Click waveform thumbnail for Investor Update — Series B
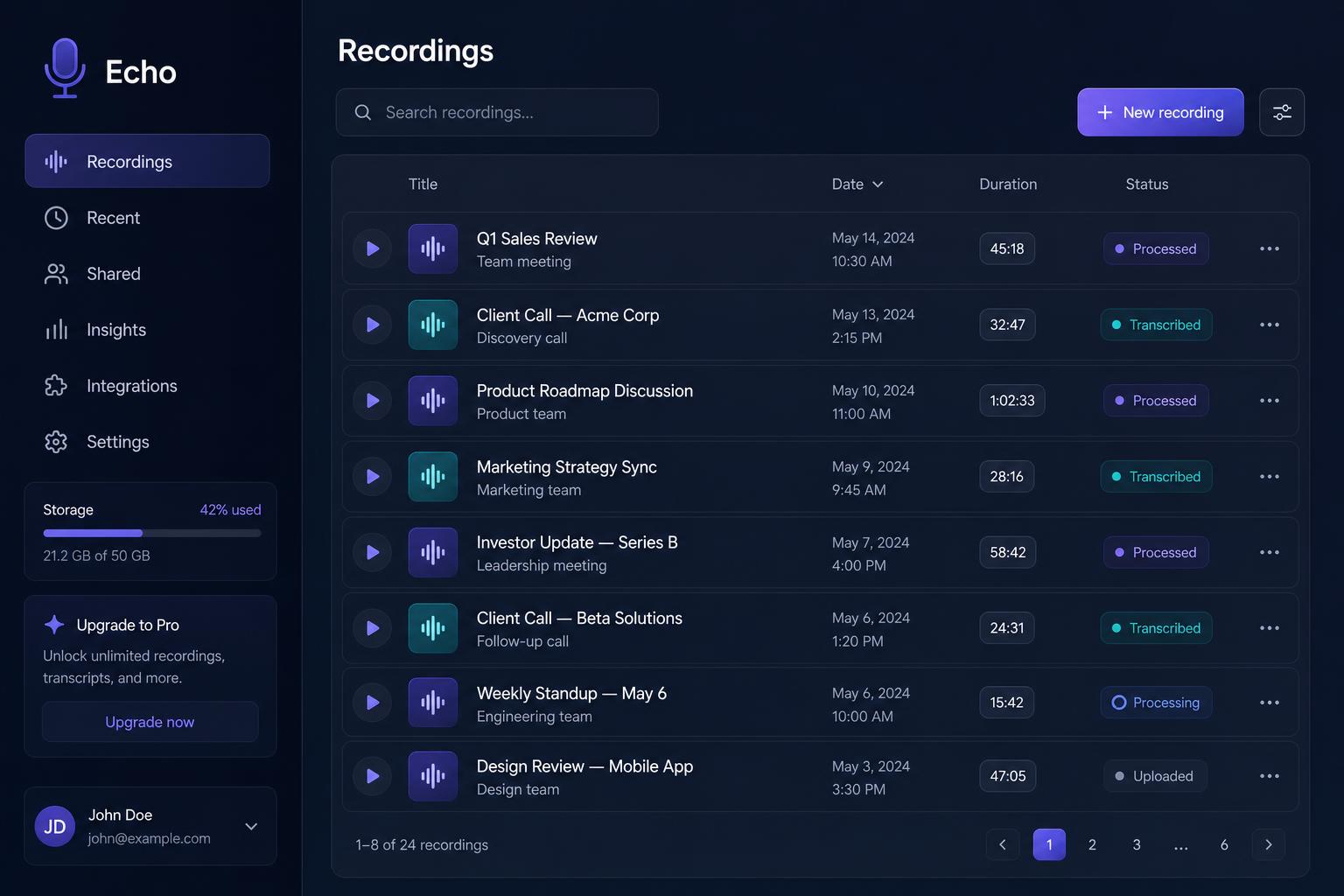This screenshot has height=896, width=1344. pos(433,552)
